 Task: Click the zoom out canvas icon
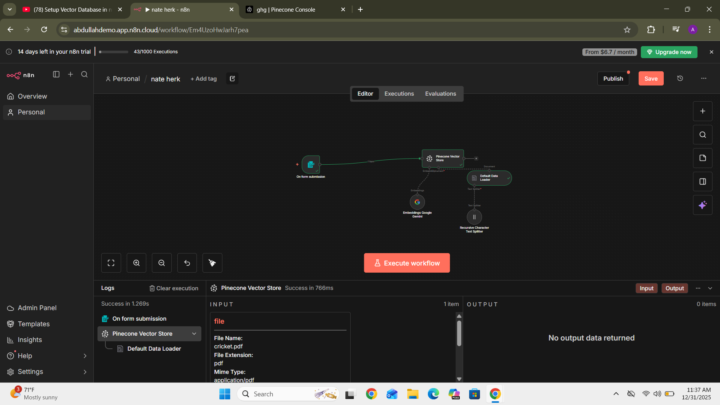(x=162, y=263)
